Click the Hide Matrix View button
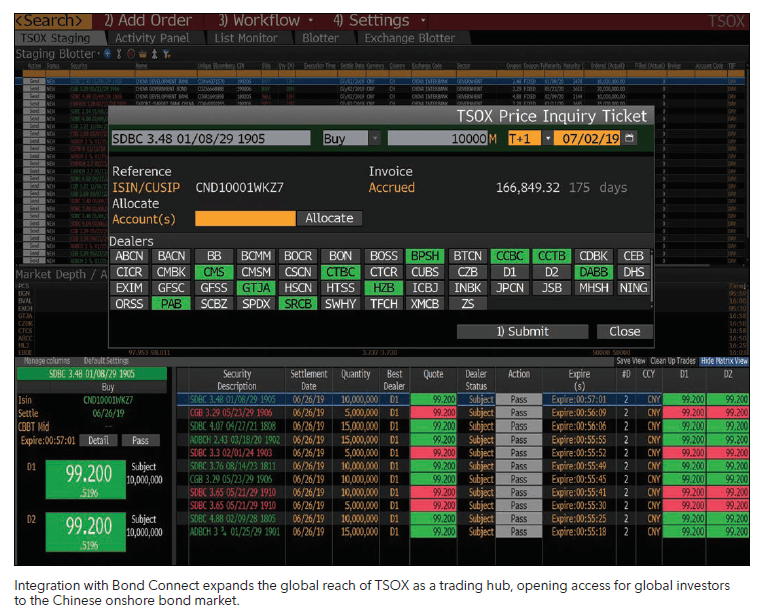The height and width of the screenshot is (614, 763). (724, 361)
